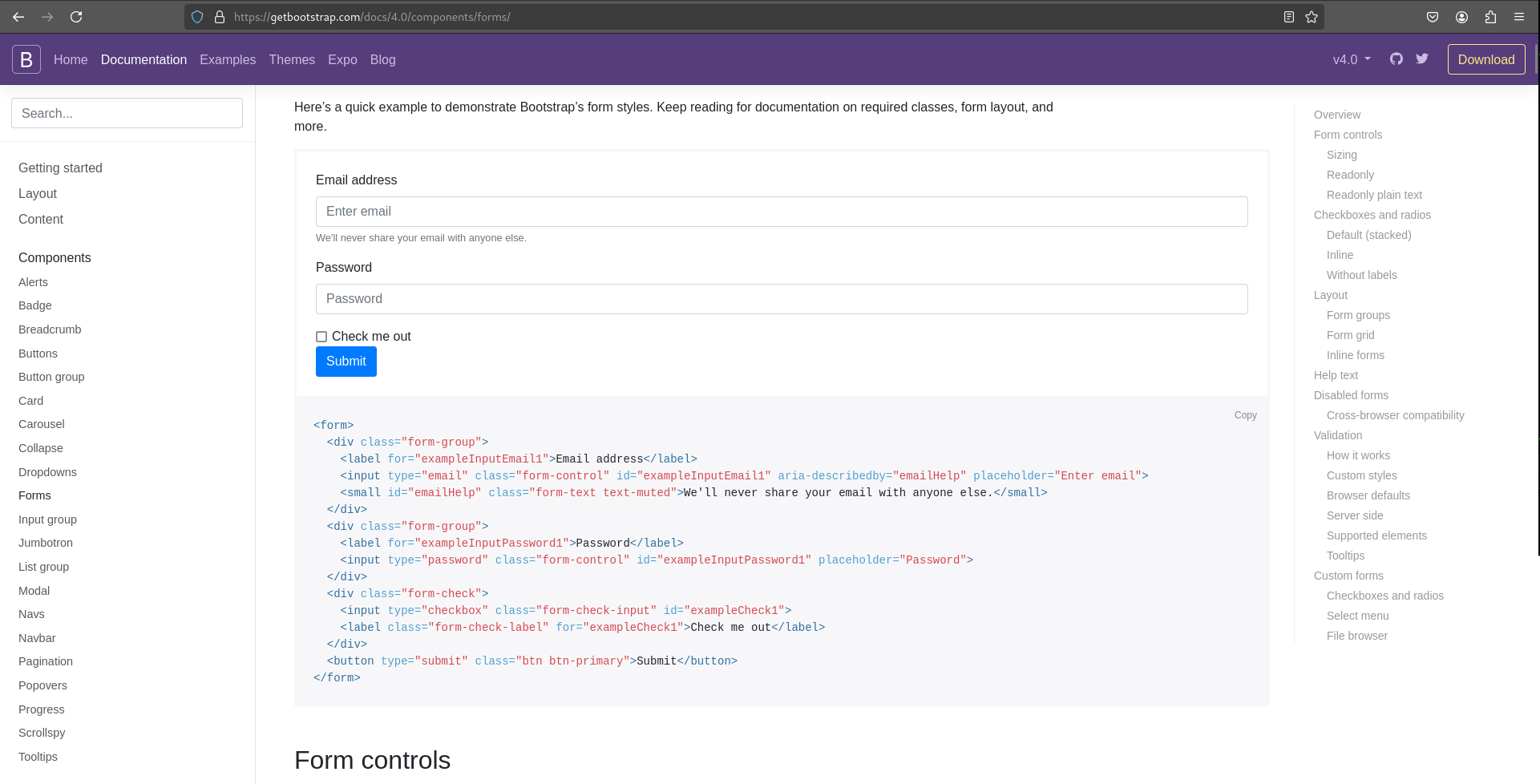Open the Home nav item
Screen dimensions: 1540x784
pyautogui.click(x=71, y=59)
